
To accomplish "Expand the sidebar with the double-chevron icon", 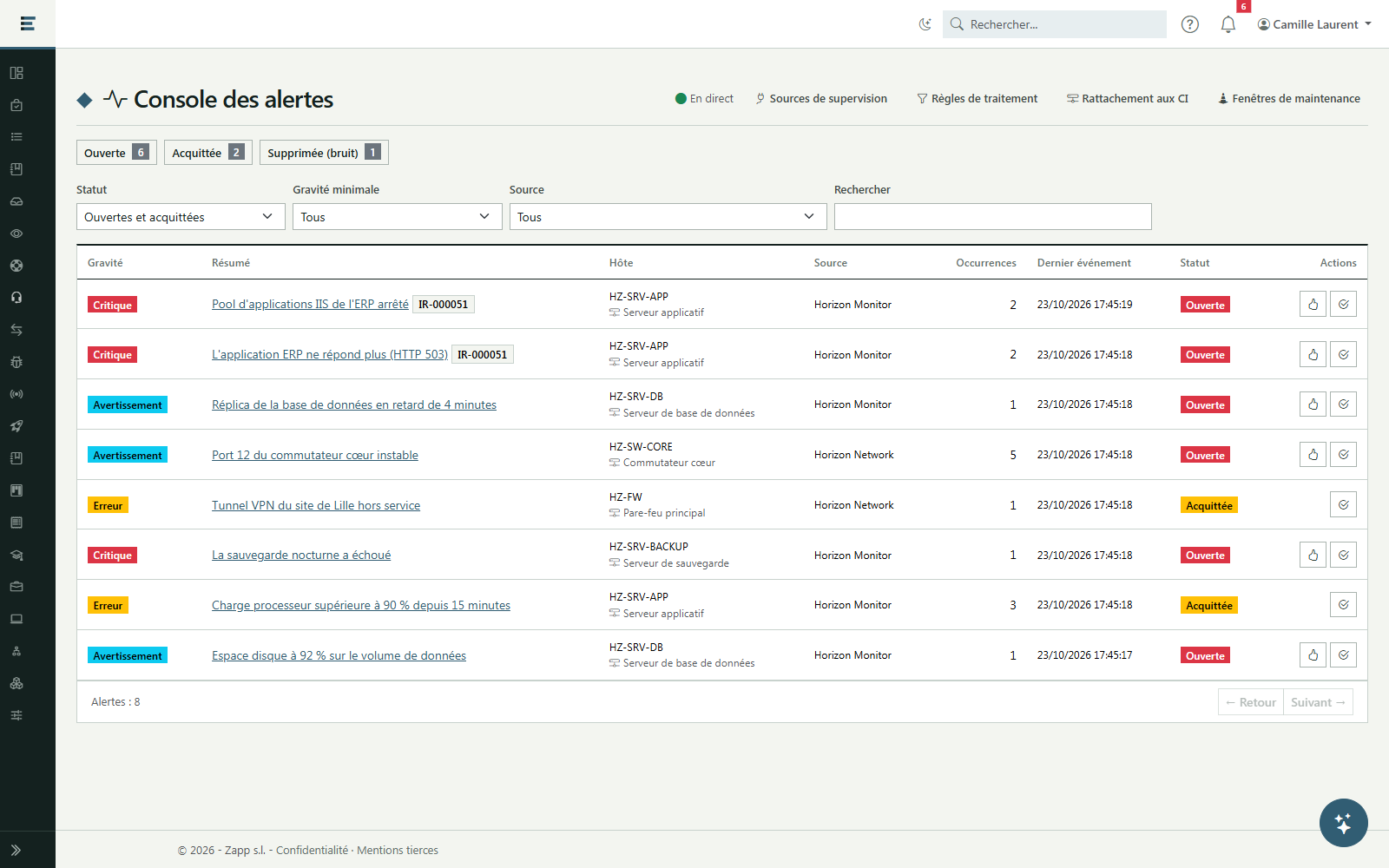I will pyautogui.click(x=16, y=850).
